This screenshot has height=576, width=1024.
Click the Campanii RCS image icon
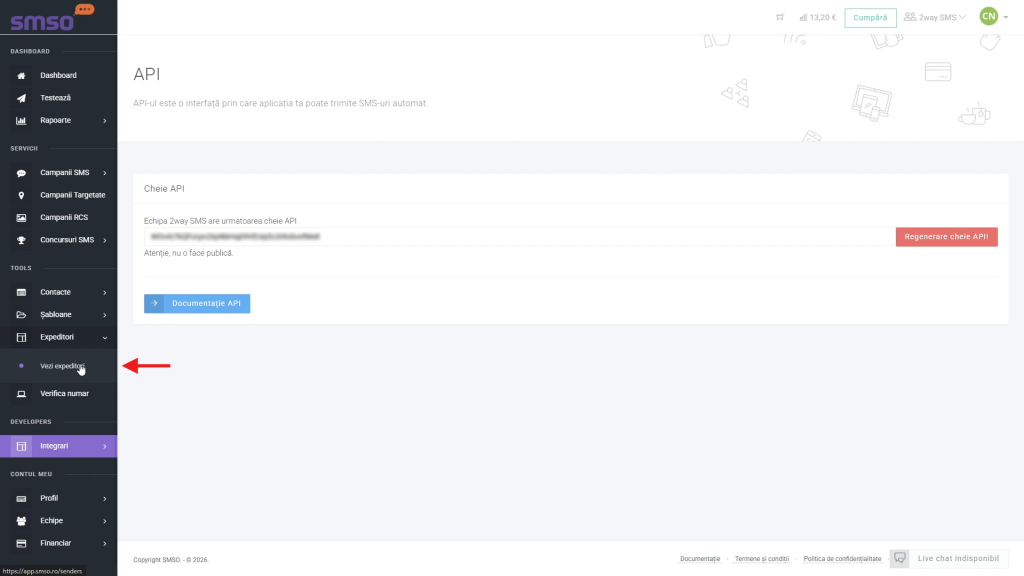[21, 217]
